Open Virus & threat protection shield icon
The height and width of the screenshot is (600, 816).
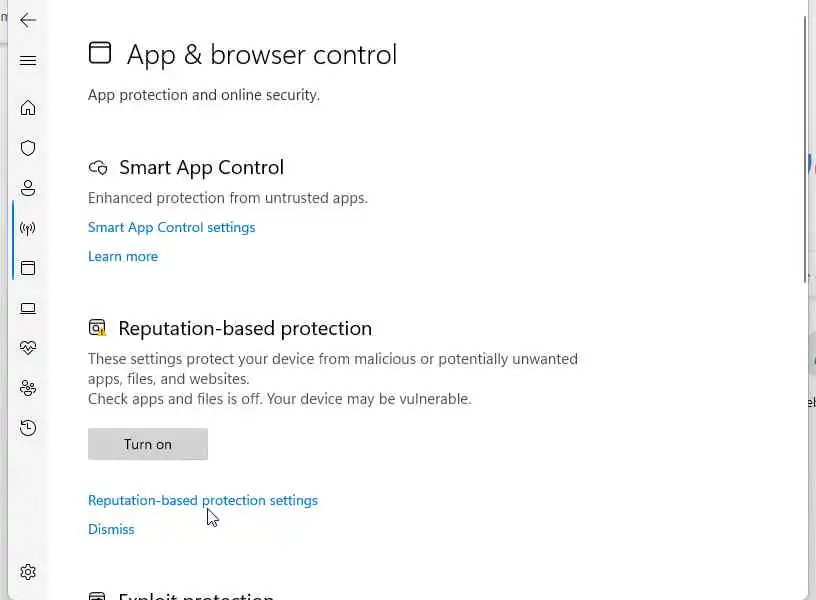[28, 148]
